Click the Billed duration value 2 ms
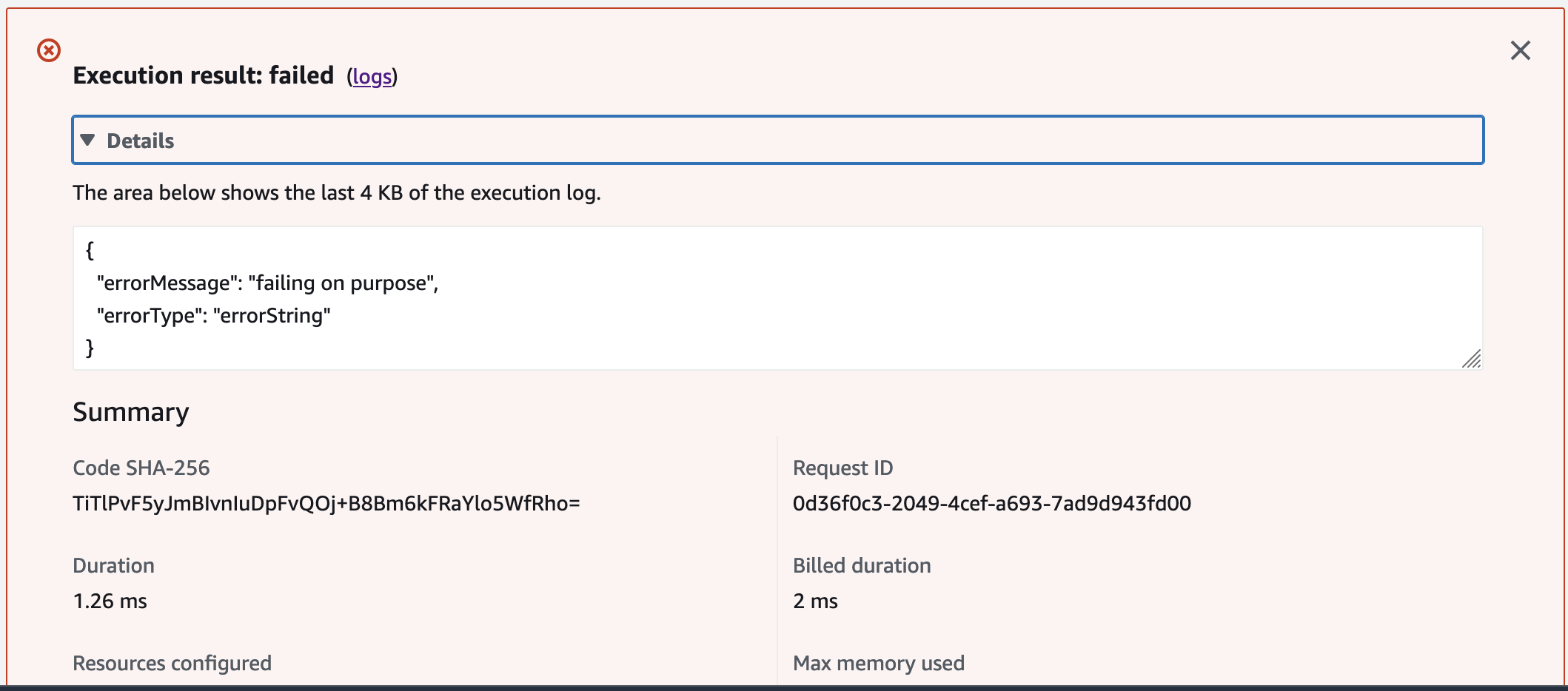Image resolution: width=1568 pixels, height=691 pixels. [x=815, y=601]
